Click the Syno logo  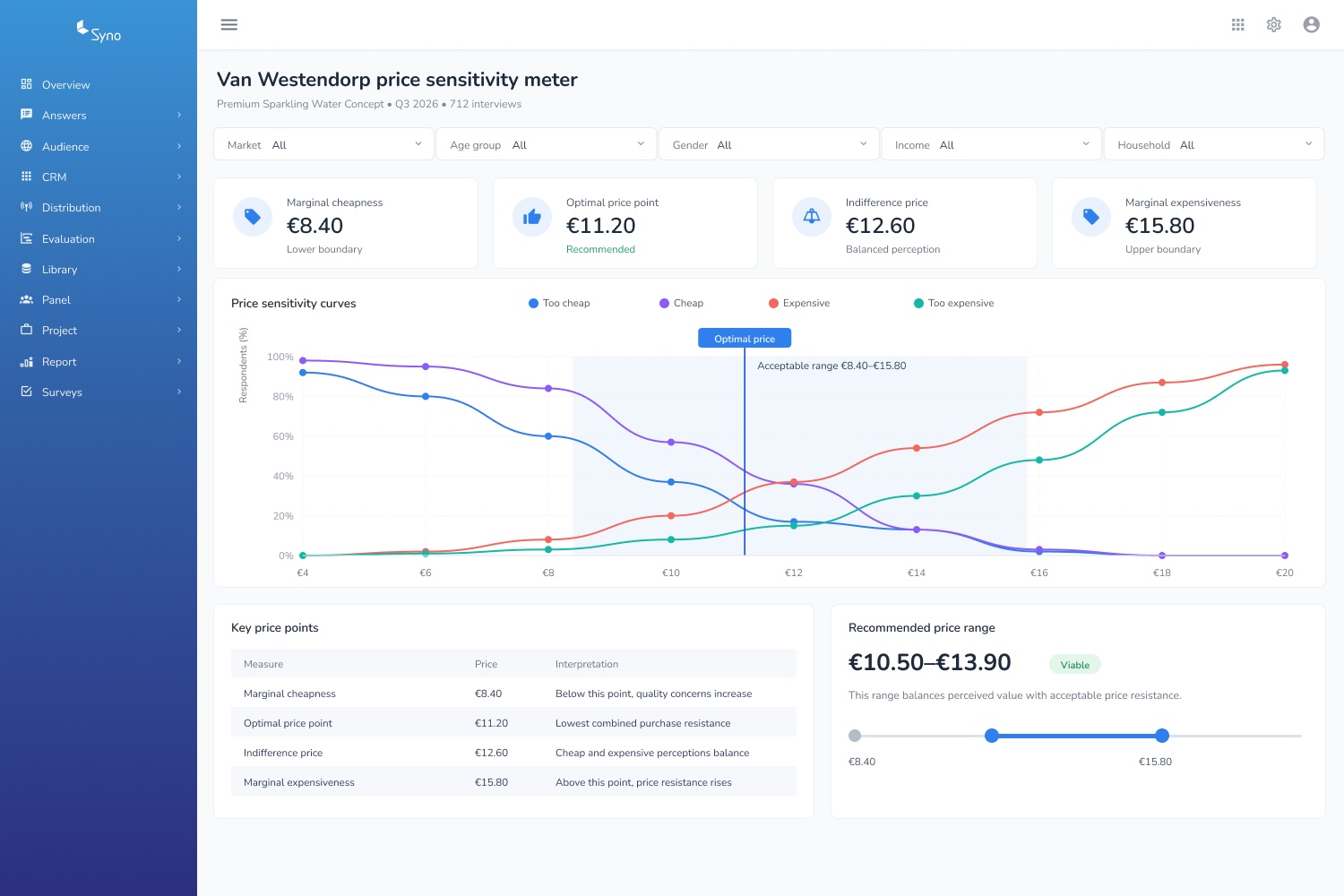[99, 31]
